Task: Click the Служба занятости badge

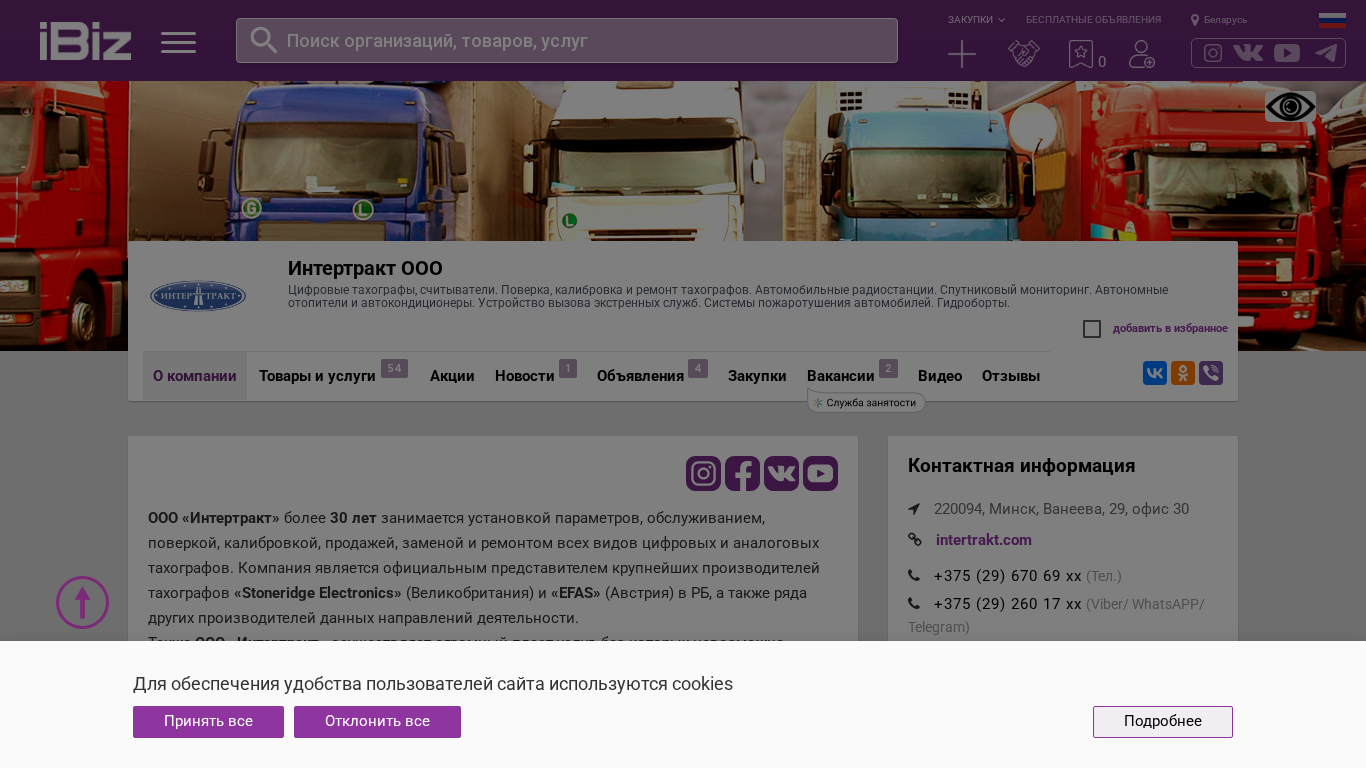Action: (x=866, y=402)
